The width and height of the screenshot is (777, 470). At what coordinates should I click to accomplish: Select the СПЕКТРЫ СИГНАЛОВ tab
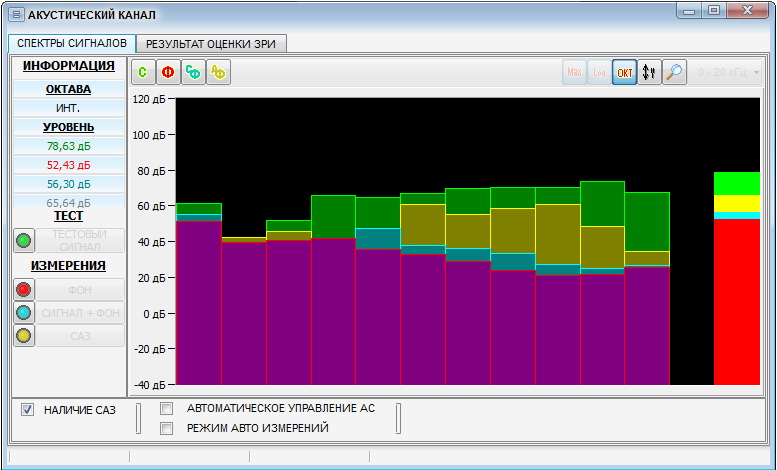(72, 44)
